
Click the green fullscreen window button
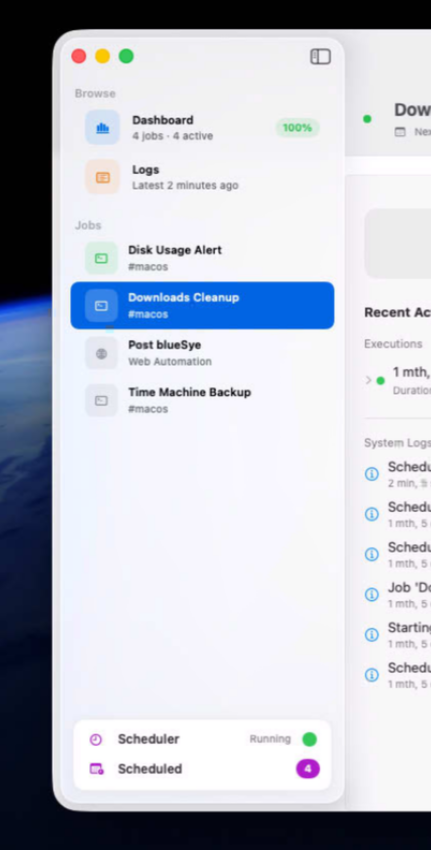126,56
